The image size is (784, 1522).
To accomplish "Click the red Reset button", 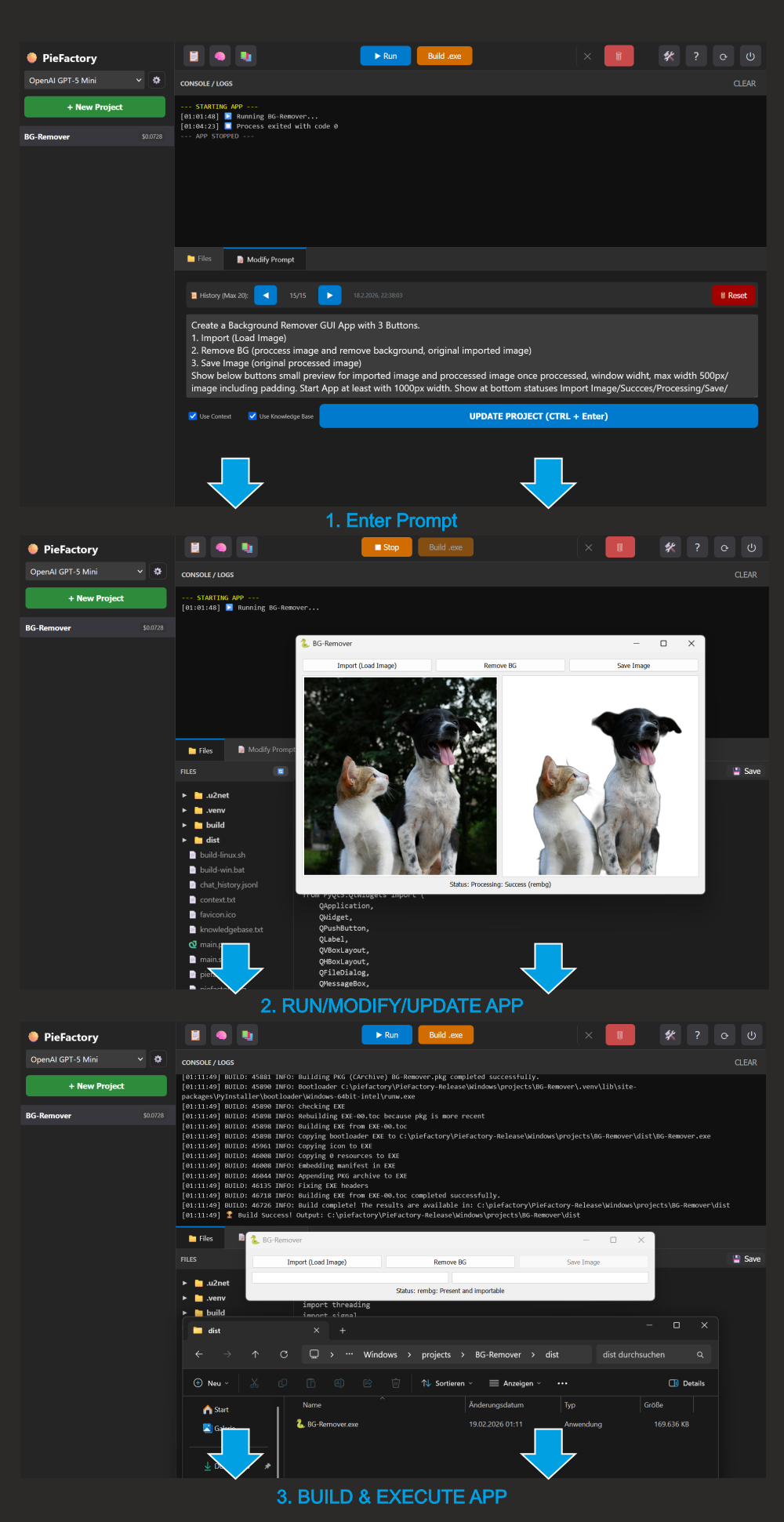I will 733,296.
